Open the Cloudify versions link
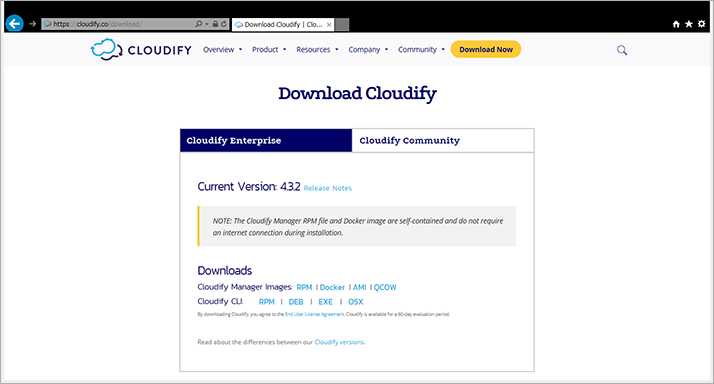The width and height of the screenshot is (714, 384). click(339, 342)
